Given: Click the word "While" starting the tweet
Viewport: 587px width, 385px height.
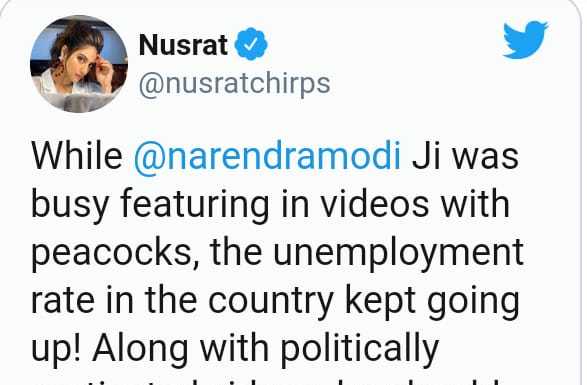Looking at the screenshot, I should 77,156.
